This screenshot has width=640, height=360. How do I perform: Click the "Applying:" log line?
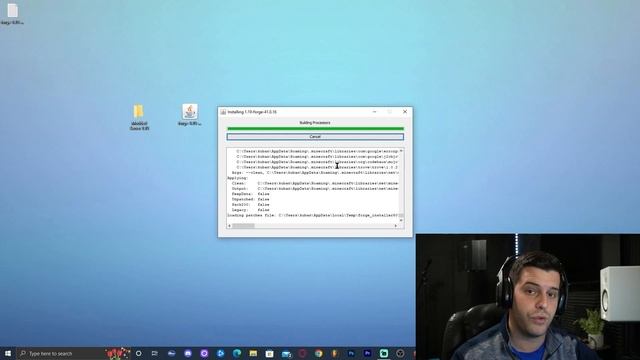pos(238,178)
